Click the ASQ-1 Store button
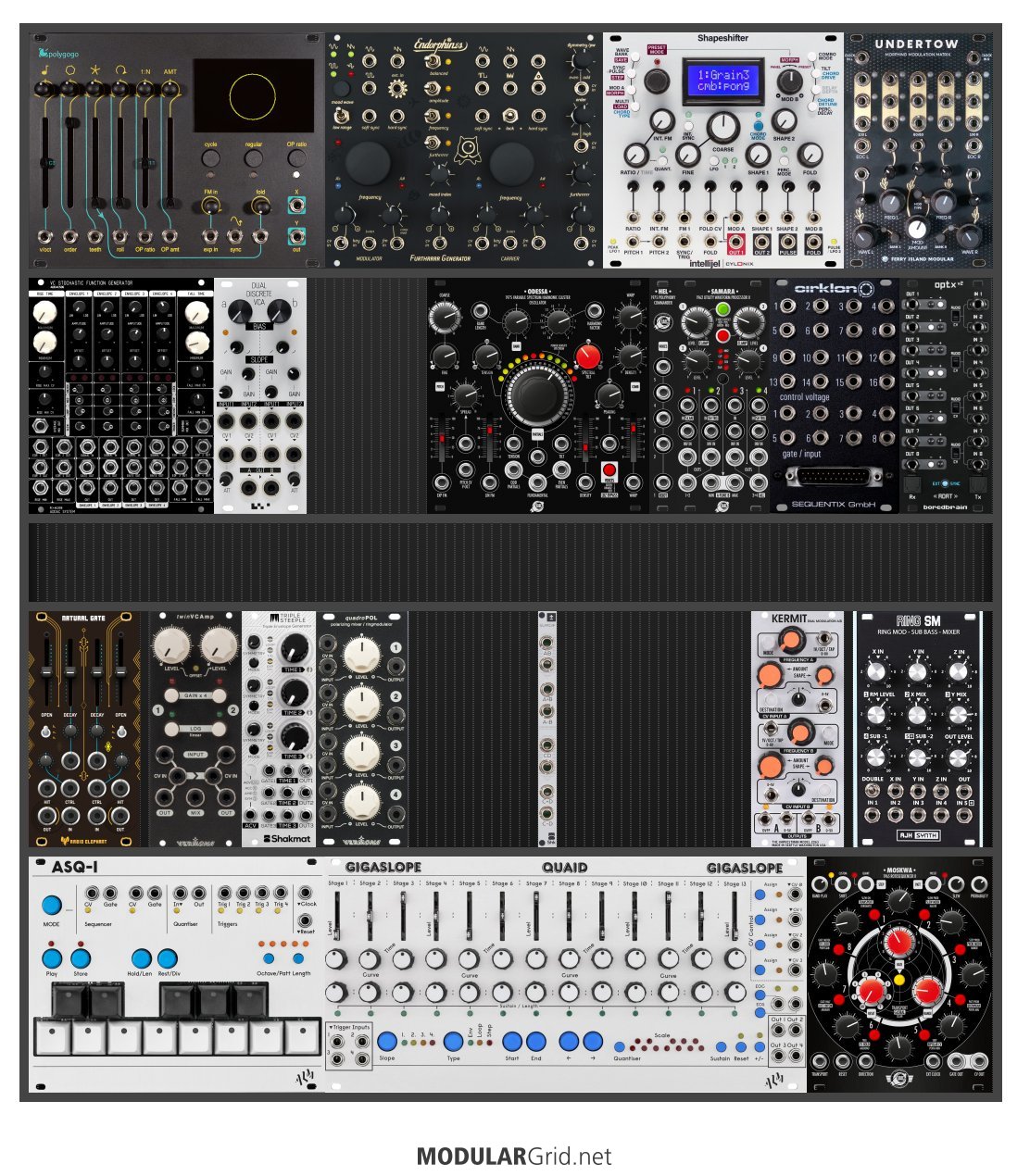The image size is (1030, 1176). coord(81,958)
